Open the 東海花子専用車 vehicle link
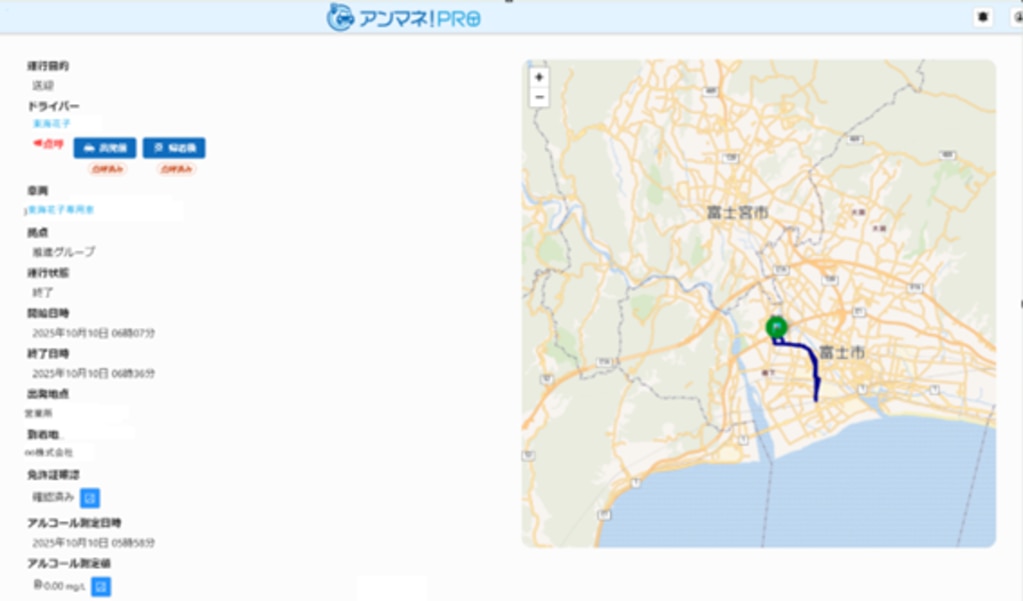Image resolution: width=1023 pixels, height=601 pixels. coord(60,210)
